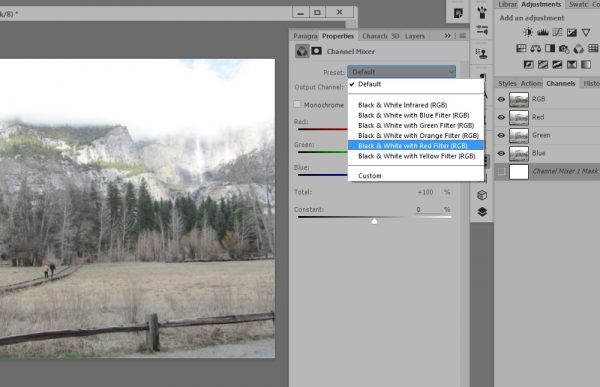The image size is (600, 387).
Task: Switch to the Styles panel tab
Action: (x=507, y=83)
